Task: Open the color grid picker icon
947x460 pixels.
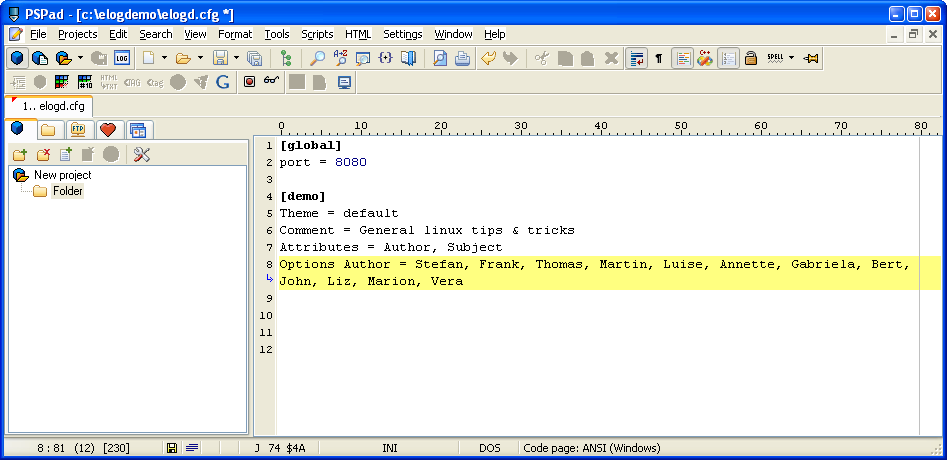Action: (62, 81)
